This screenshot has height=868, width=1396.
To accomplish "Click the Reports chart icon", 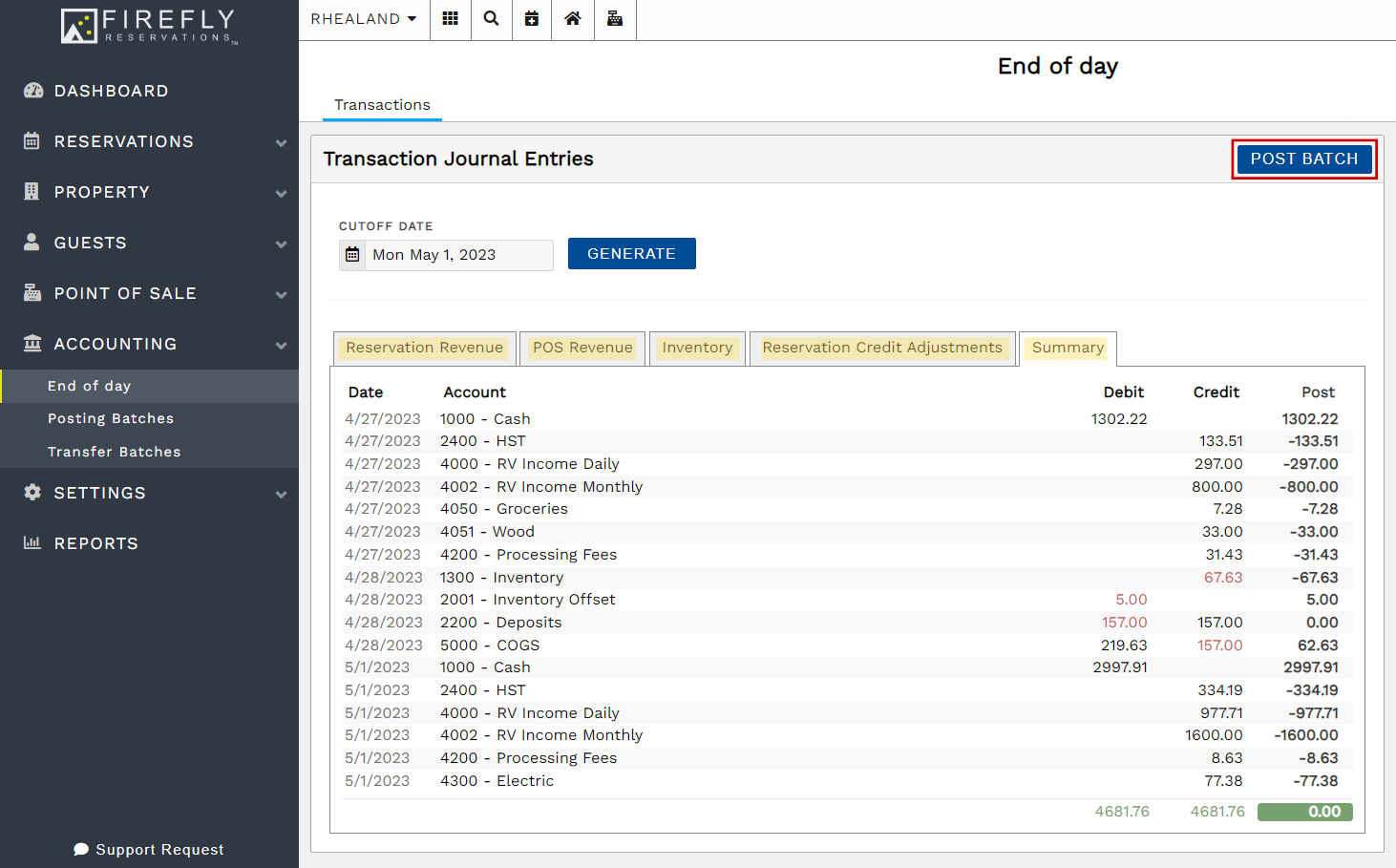I will click(x=33, y=542).
